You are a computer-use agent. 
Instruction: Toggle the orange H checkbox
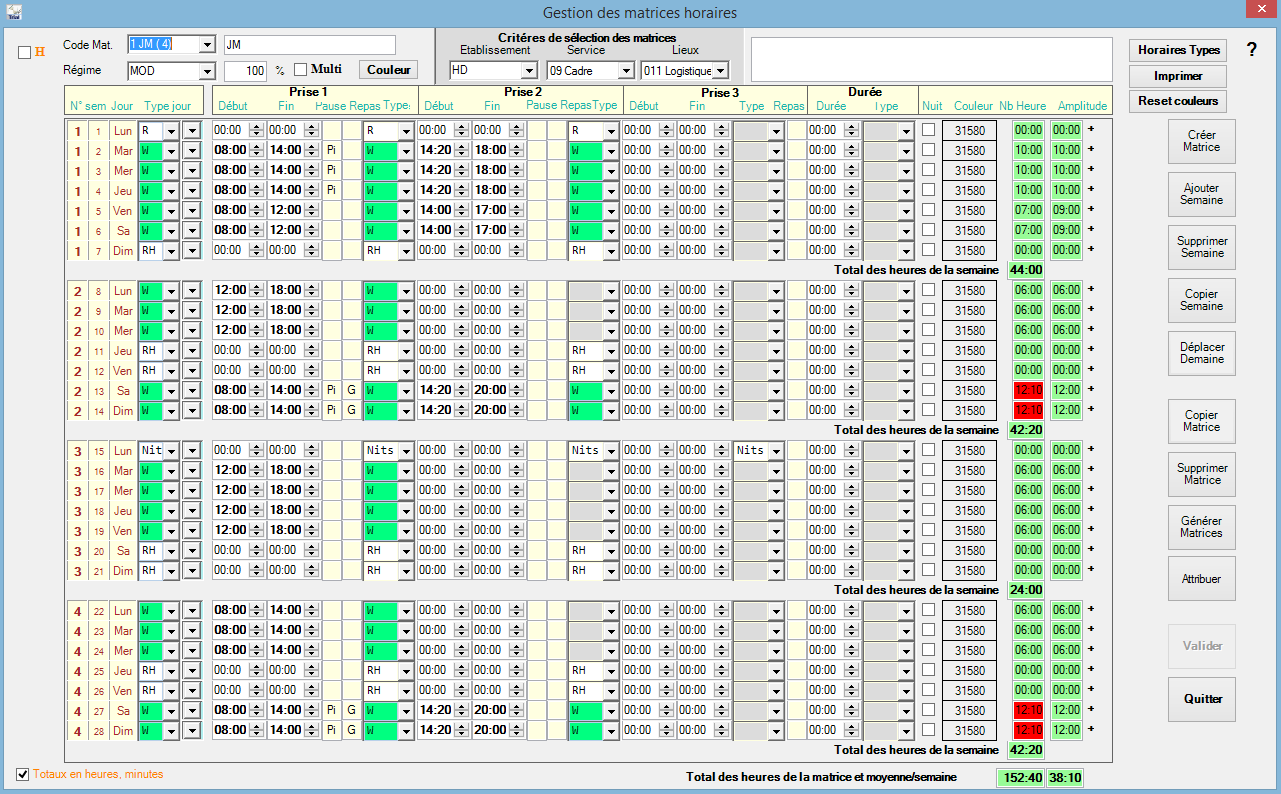pyautogui.click(x=24, y=53)
